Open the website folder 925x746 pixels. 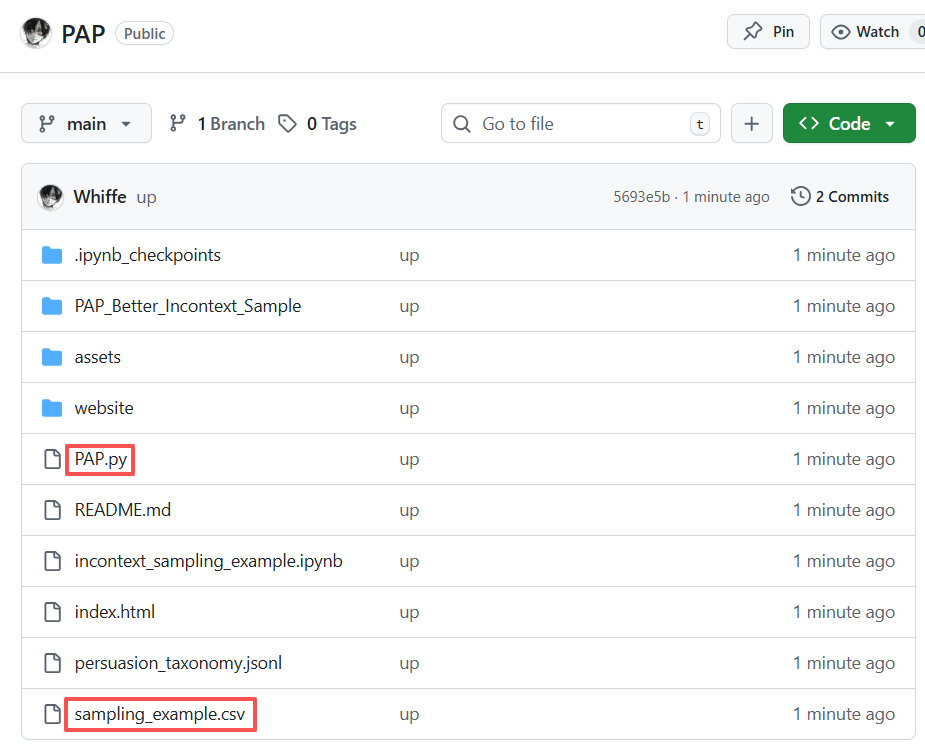coord(104,408)
